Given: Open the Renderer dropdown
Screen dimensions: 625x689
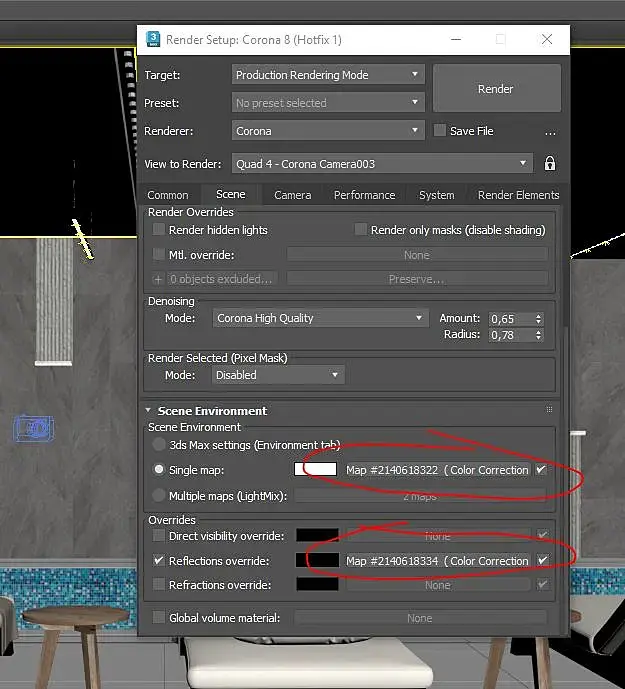Looking at the screenshot, I should coord(328,131).
